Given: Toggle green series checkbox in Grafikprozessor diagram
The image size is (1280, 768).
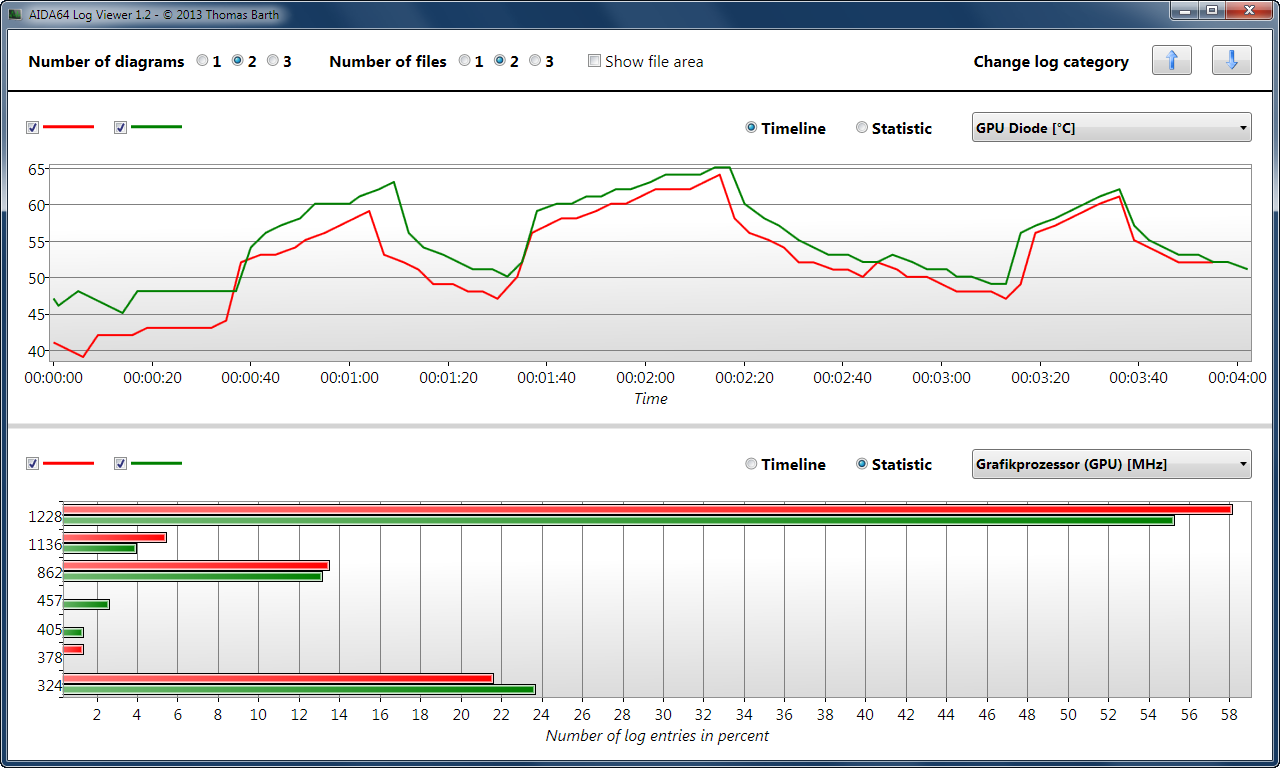Looking at the screenshot, I should click(x=121, y=463).
